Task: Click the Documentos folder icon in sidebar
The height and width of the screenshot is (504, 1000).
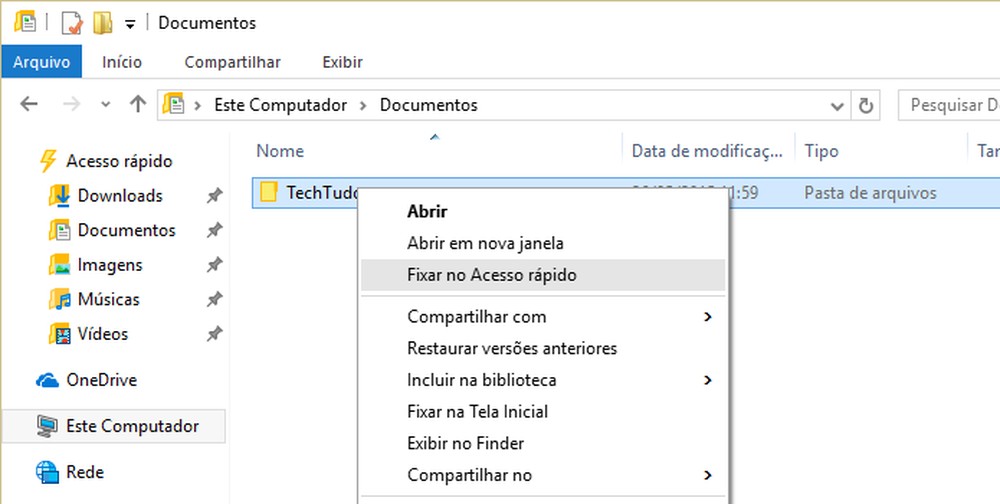Action: pyautogui.click(x=59, y=230)
